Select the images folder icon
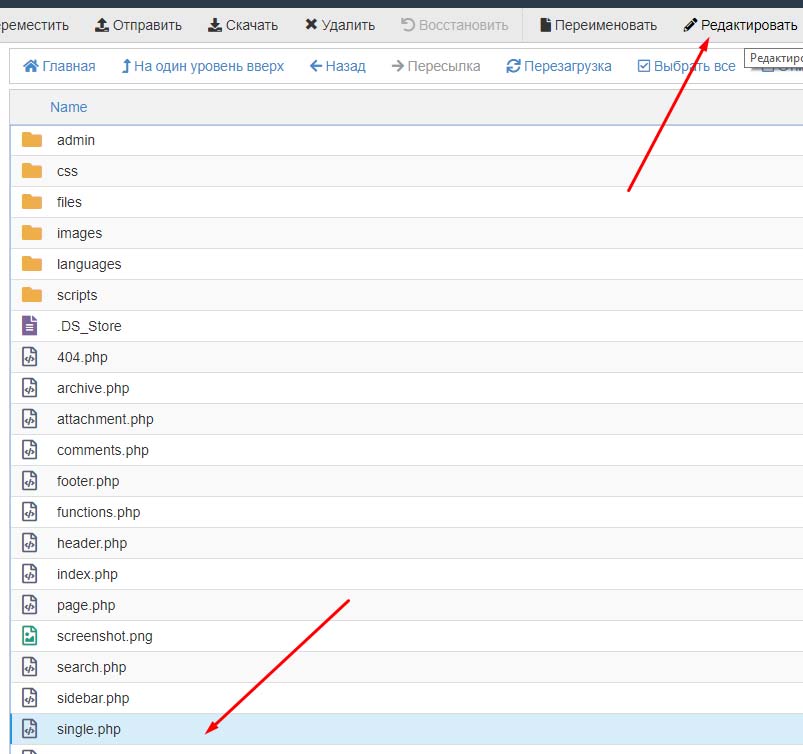Screen dimensions: 803x754 [32, 233]
